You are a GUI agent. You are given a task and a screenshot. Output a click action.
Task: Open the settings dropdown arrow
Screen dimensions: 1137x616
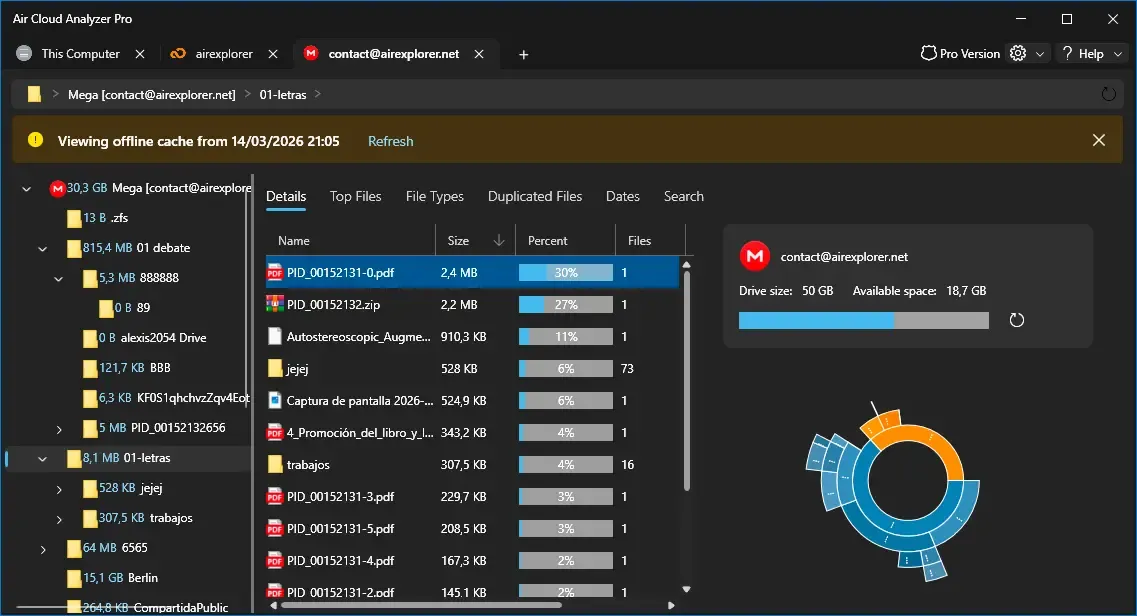[x=1040, y=54]
